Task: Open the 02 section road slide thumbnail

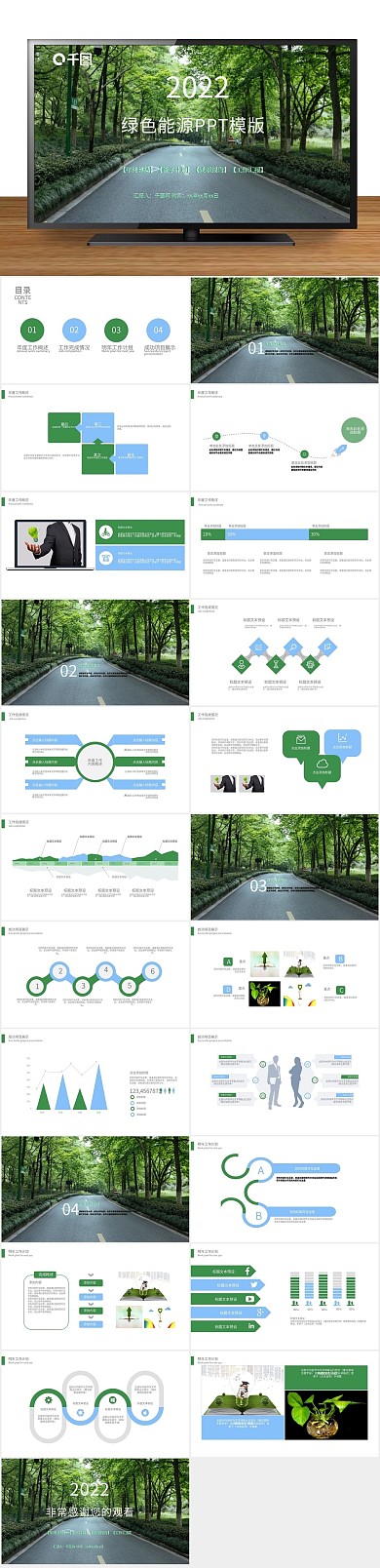Action: [x=95, y=651]
